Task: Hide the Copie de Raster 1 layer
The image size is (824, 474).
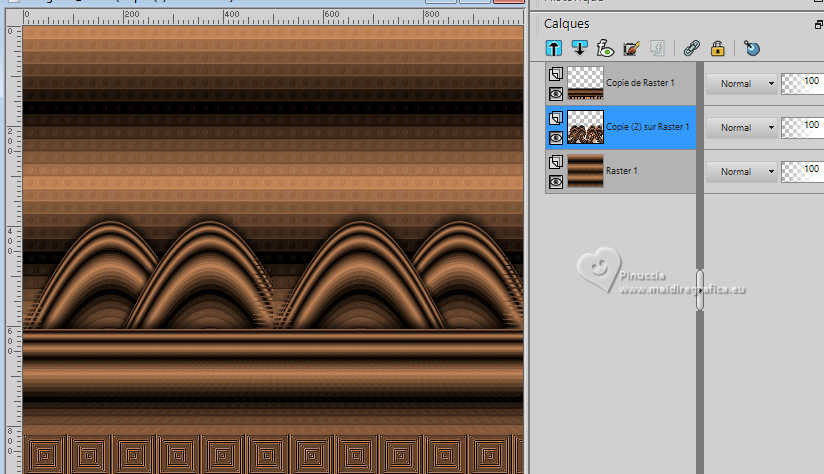Action: pos(556,93)
